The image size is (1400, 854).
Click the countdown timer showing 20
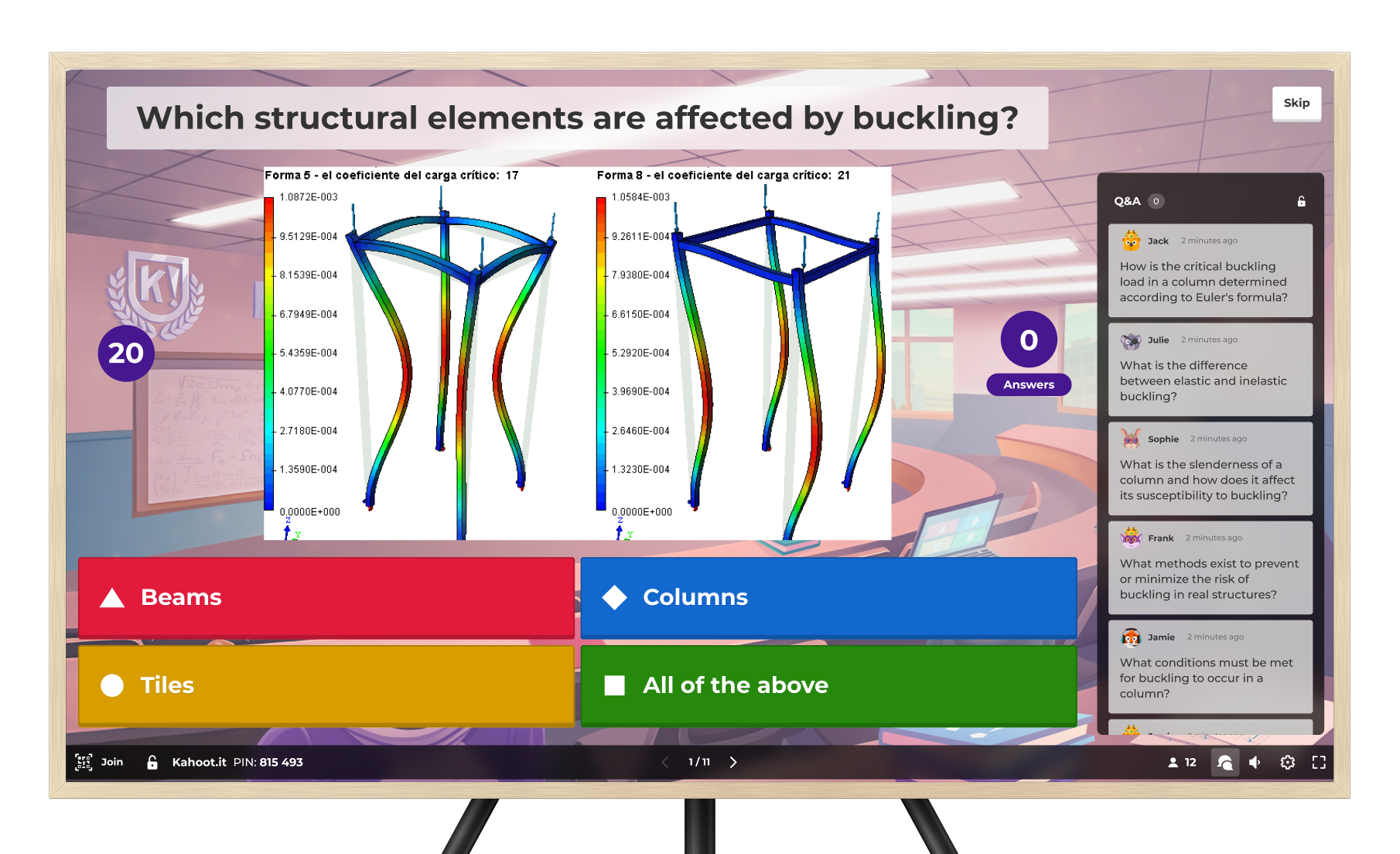(x=126, y=352)
